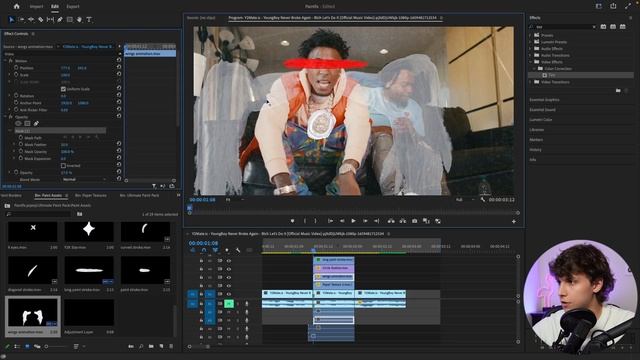This screenshot has height=360, width=640.
Task: Toggle Mask Feather stopwatch animation
Action: click(x=21, y=144)
